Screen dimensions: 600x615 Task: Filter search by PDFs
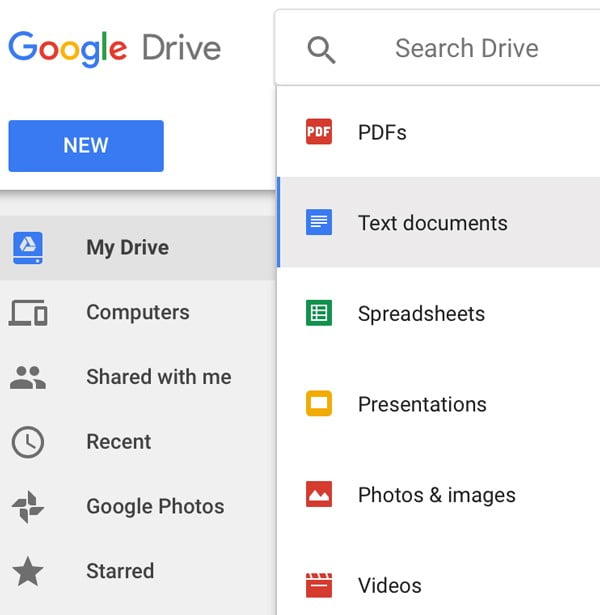click(438, 132)
